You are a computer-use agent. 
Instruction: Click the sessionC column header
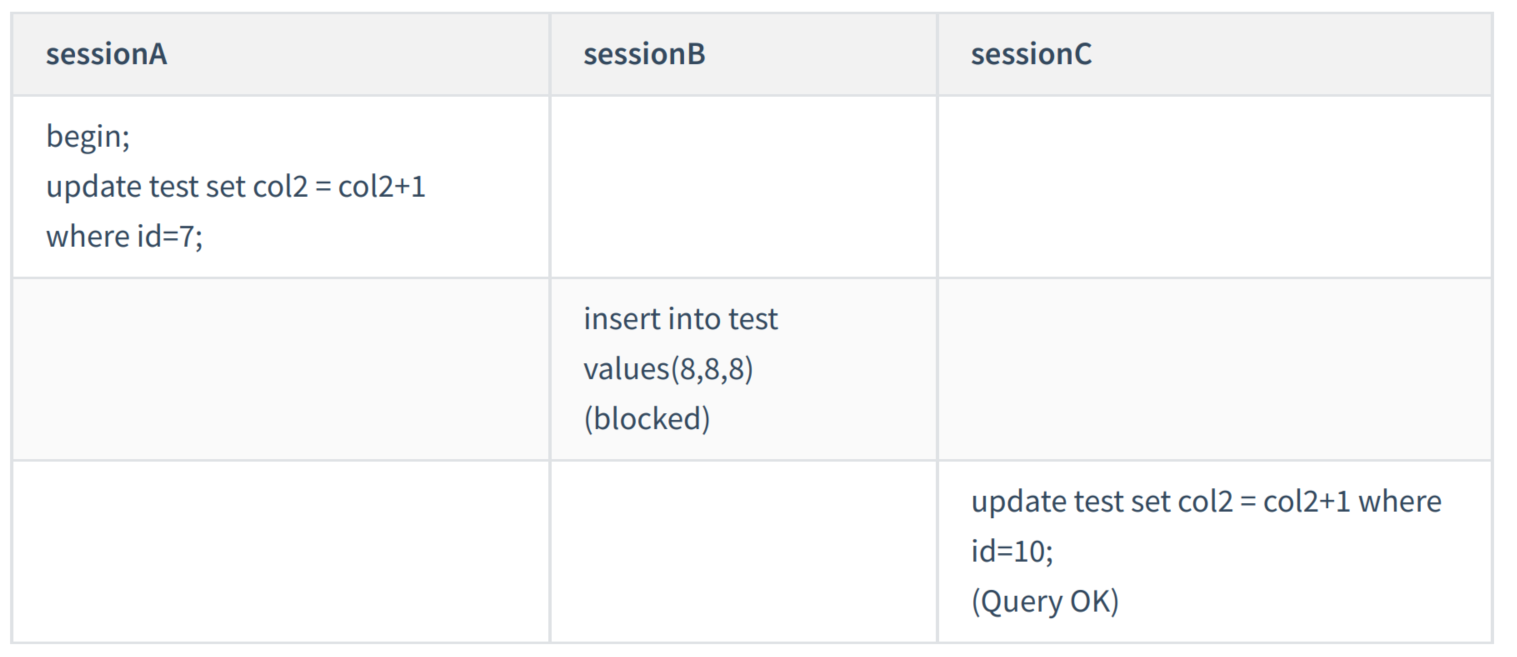coord(1031,54)
